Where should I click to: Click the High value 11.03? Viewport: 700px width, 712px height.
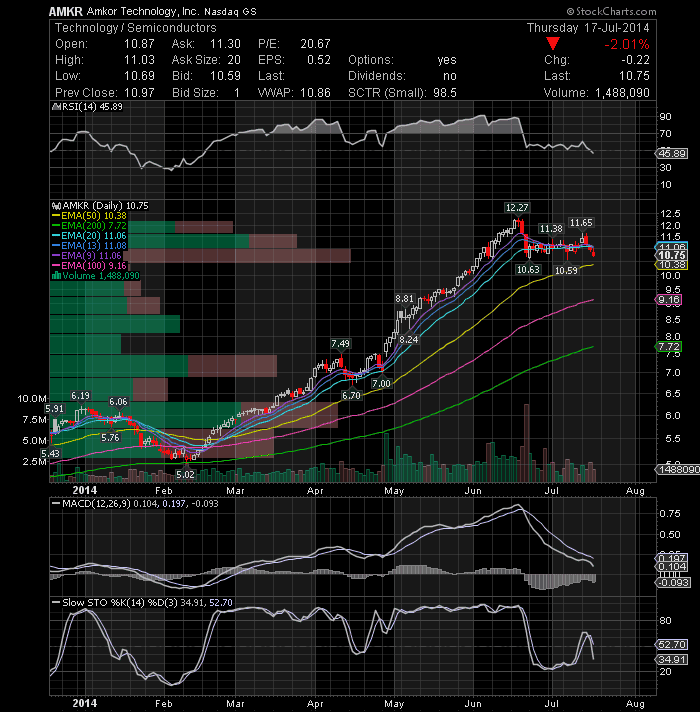[x=139, y=60]
